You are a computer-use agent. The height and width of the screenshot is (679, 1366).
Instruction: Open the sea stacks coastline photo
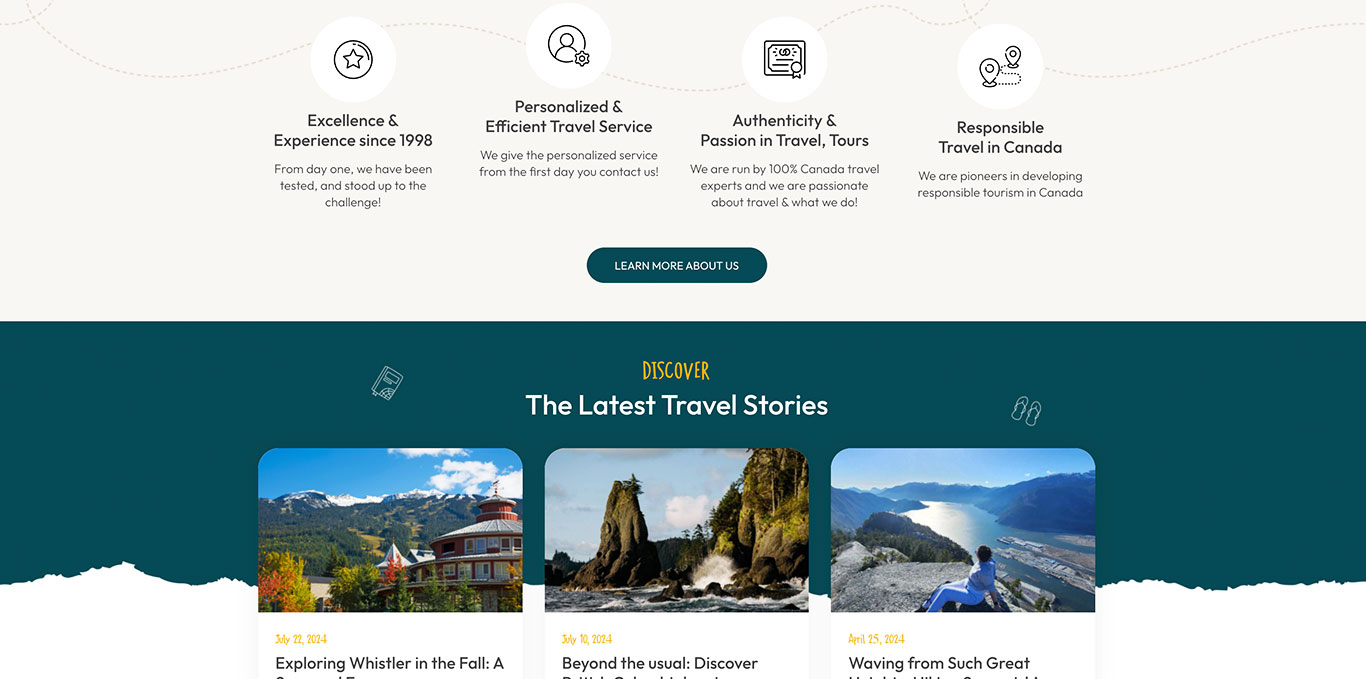(677, 530)
